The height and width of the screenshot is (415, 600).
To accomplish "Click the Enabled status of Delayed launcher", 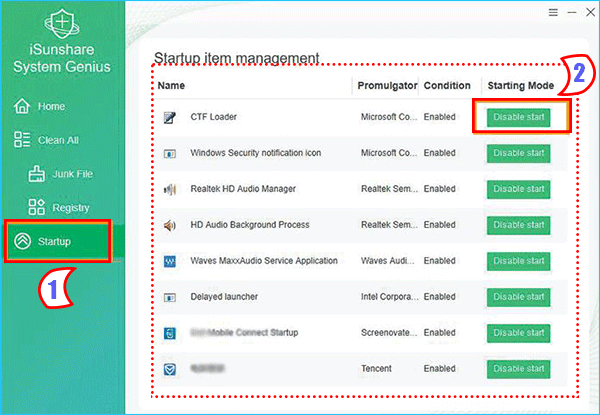I will pyautogui.click(x=439, y=296).
